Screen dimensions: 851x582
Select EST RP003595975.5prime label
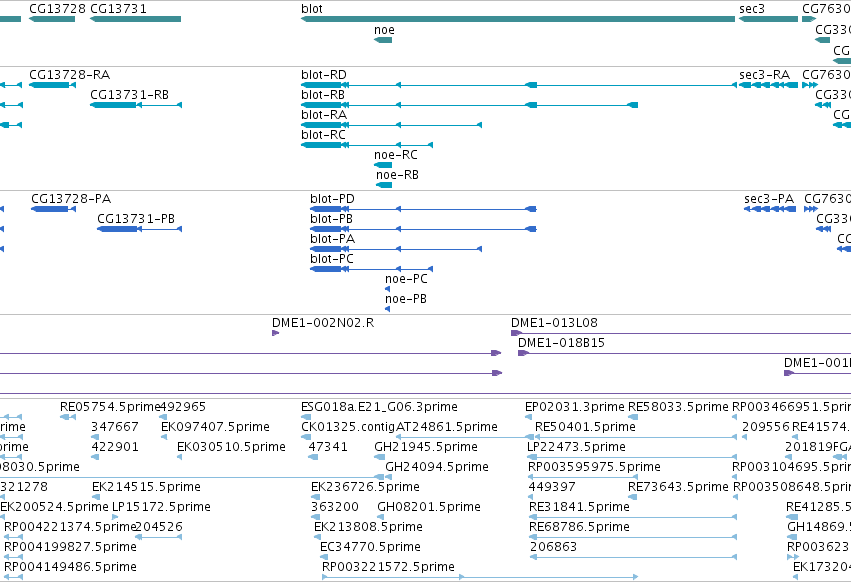[594, 467]
